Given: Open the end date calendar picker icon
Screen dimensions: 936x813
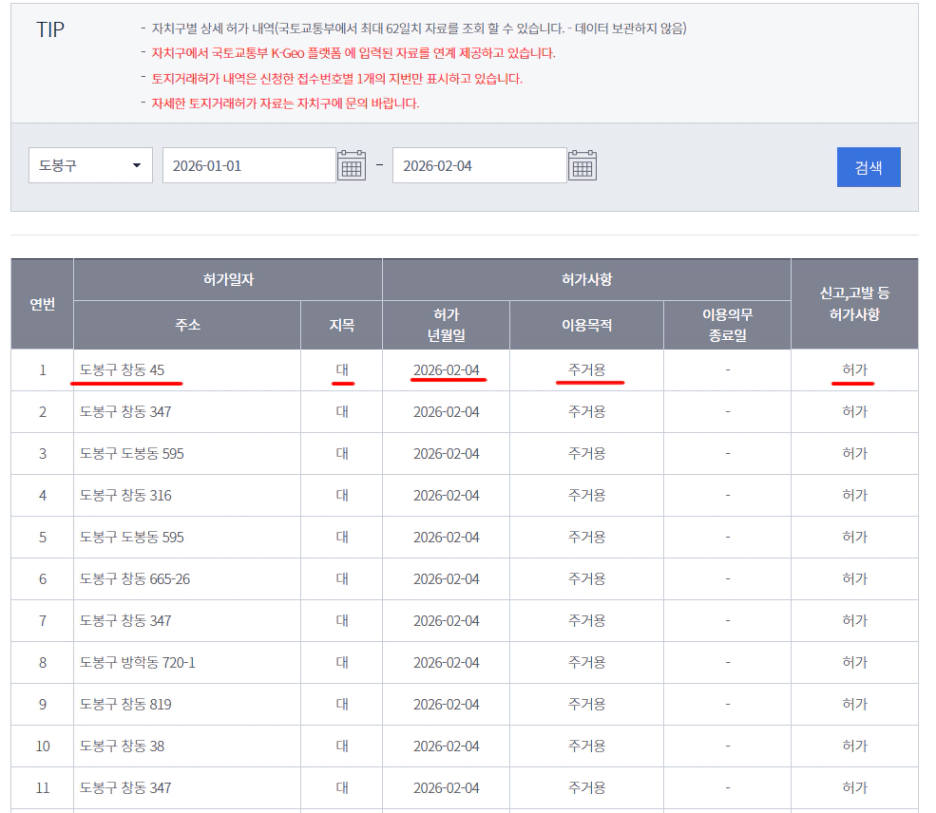Looking at the screenshot, I should (582, 165).
